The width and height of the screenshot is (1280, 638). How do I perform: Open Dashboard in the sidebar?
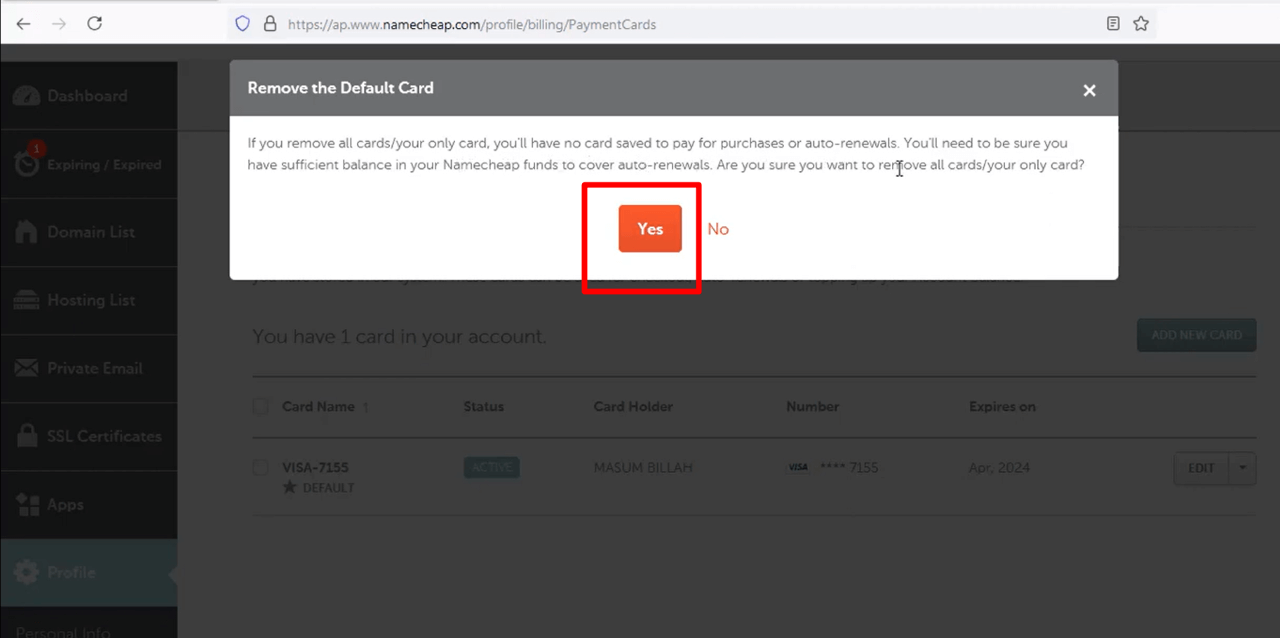[x=88, y=96]
